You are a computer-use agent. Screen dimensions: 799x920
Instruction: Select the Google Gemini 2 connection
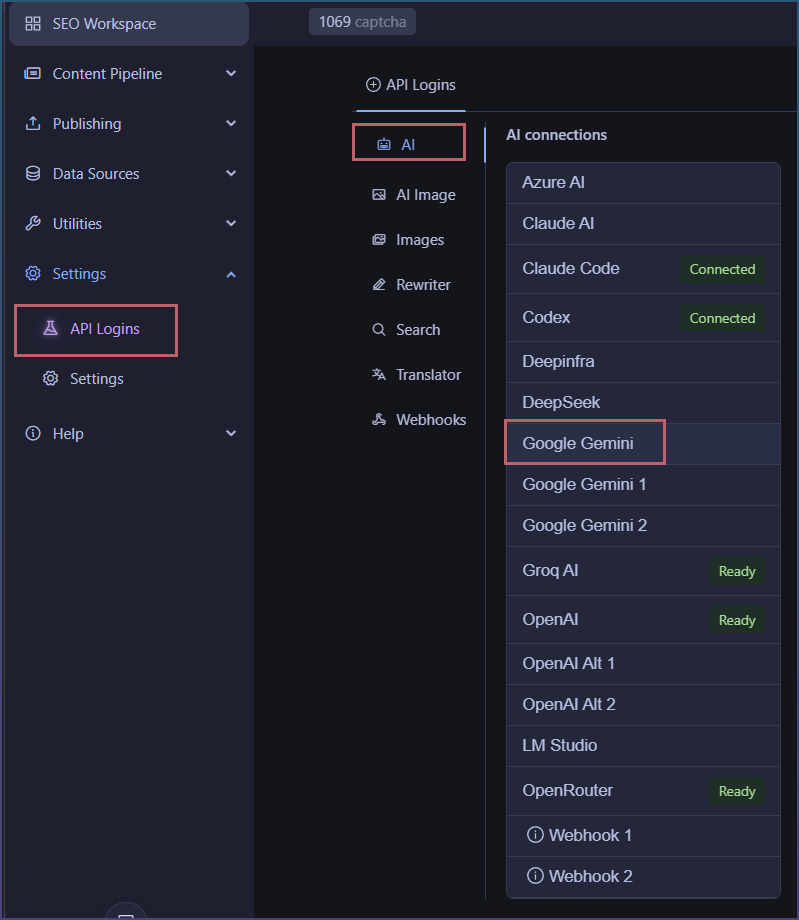[643, 526]
